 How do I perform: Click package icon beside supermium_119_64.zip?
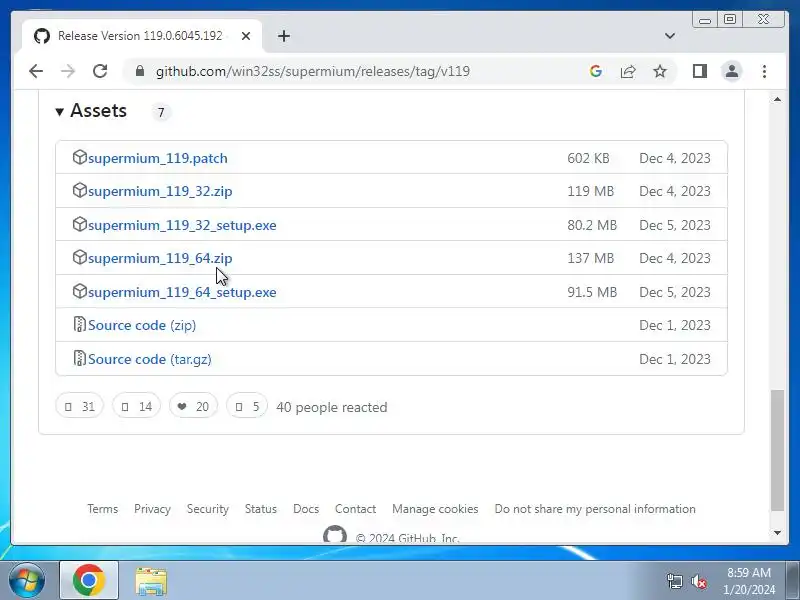click(80, 257)
